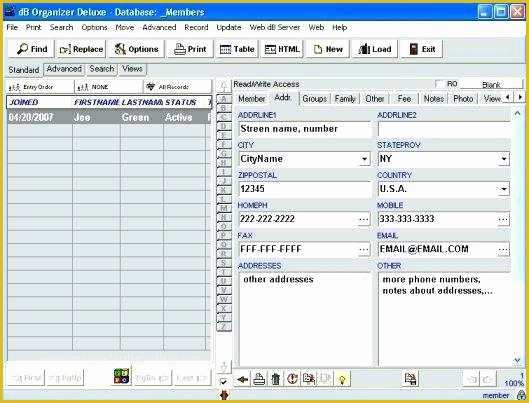The height and width of the screenshot is (403, 529).
Task: Expand the STATEPROV dropdown
Action: tap(504, 159)
